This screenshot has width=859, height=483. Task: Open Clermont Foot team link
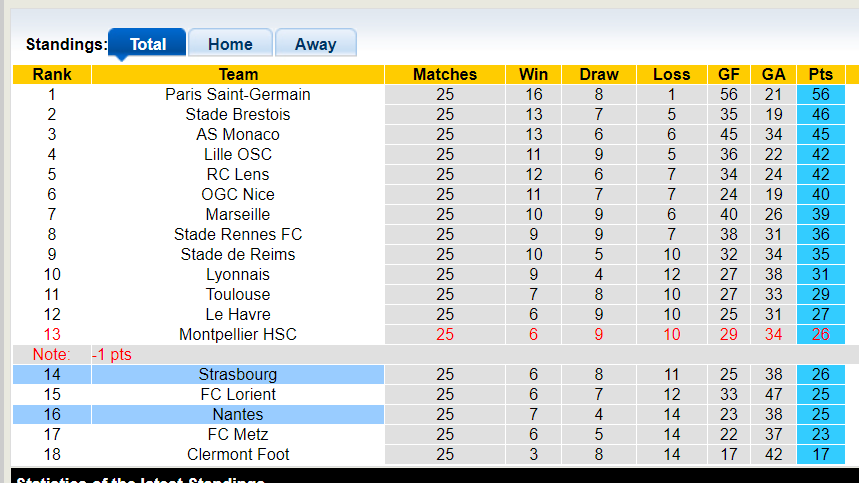pyautogui.click(x=238, y=454)
